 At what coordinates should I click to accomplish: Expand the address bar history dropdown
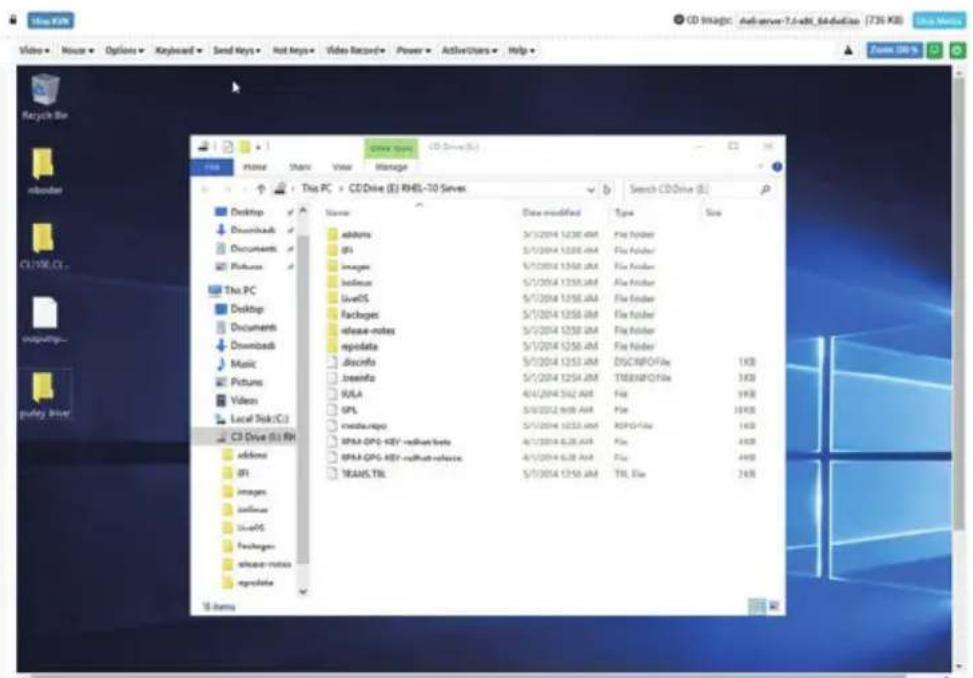pyautogui.click(x=590, y=189)
